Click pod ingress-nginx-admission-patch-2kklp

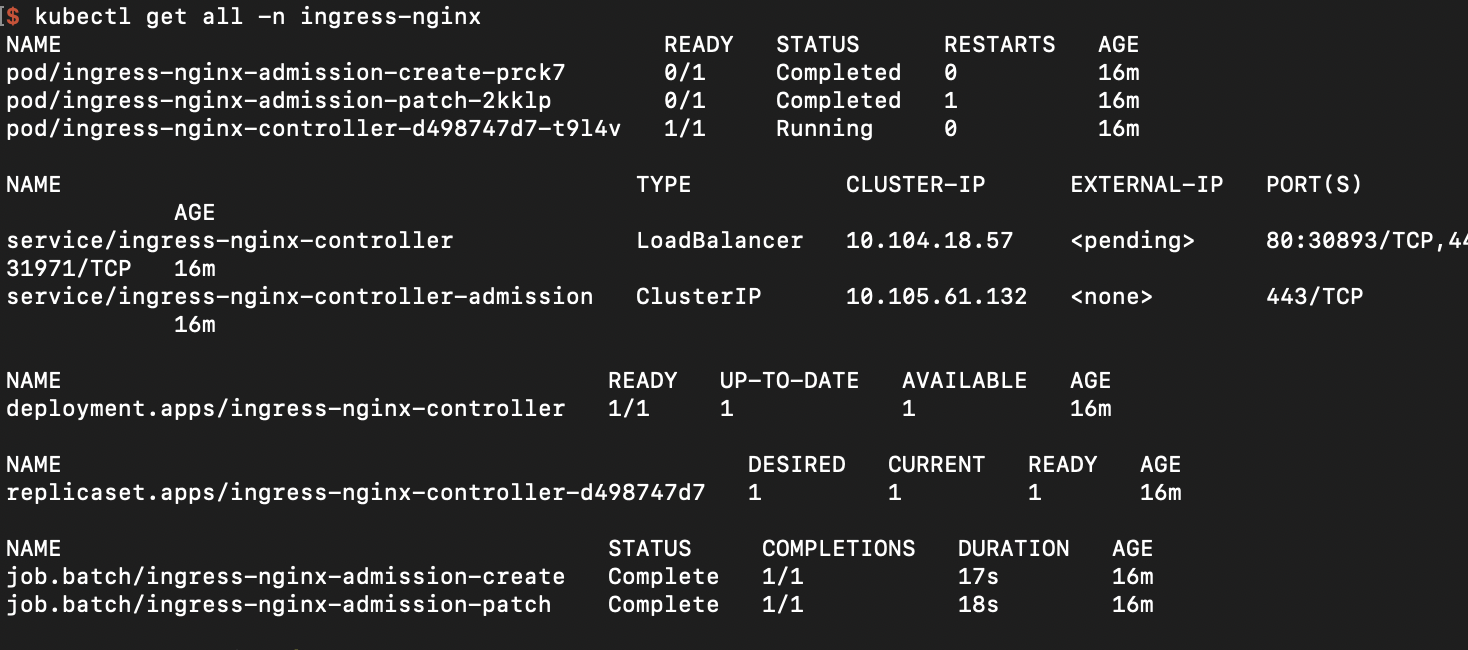pyautogui.click(x=279, y=101)
